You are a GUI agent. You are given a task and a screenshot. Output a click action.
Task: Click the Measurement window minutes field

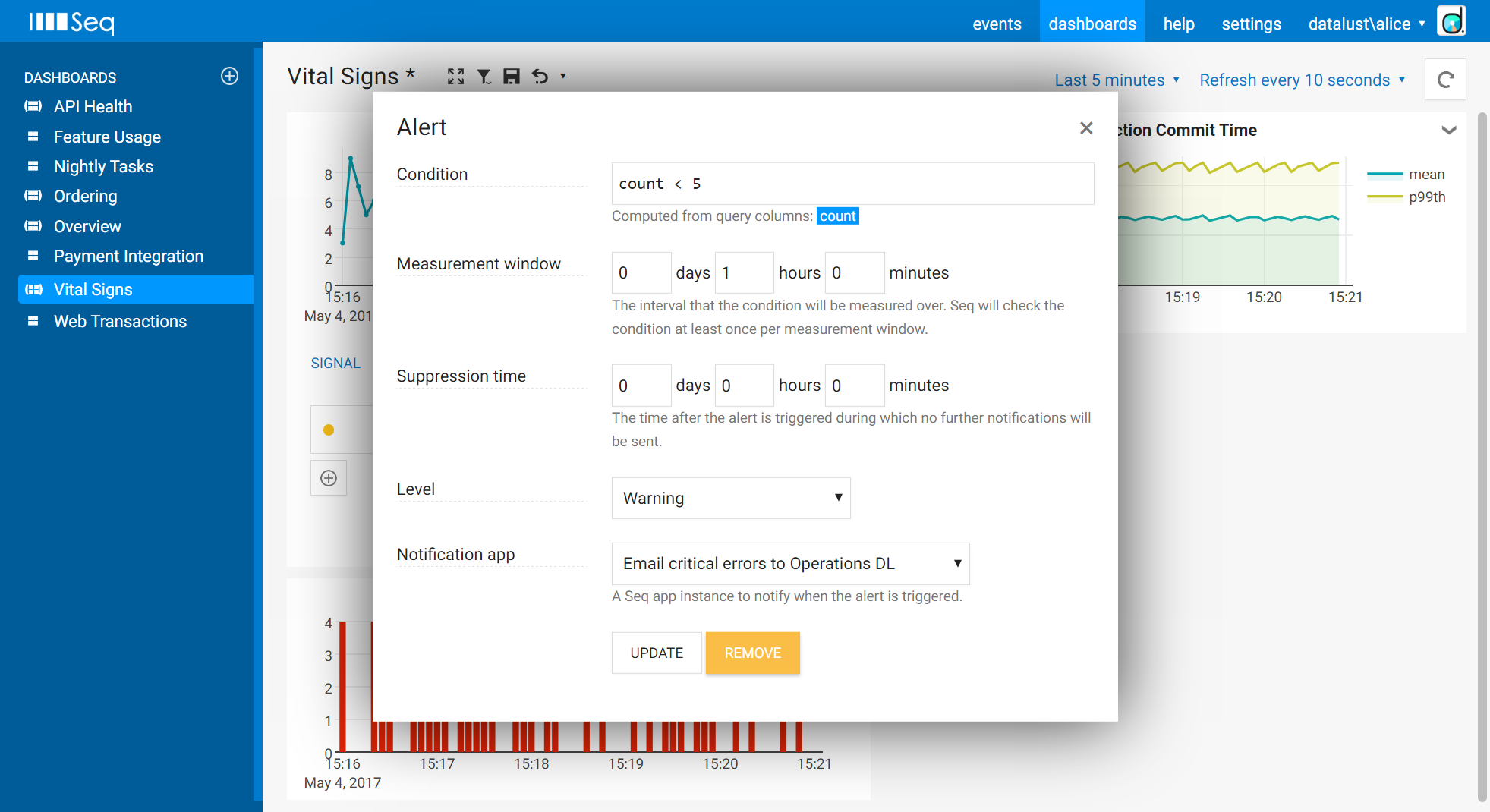(855, 272)
